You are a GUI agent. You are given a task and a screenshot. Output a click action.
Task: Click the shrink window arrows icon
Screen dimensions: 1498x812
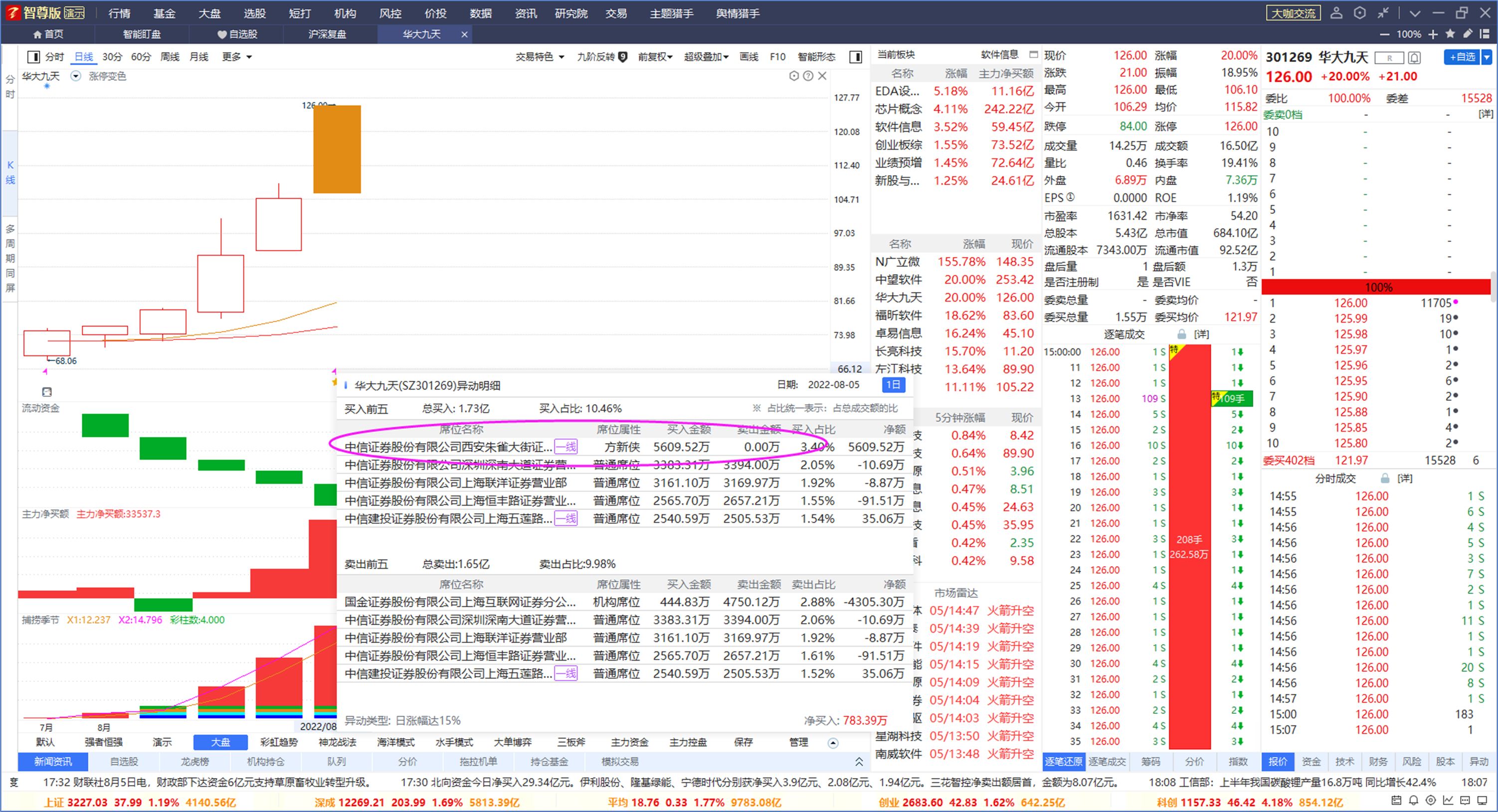tap(1383, 13)
